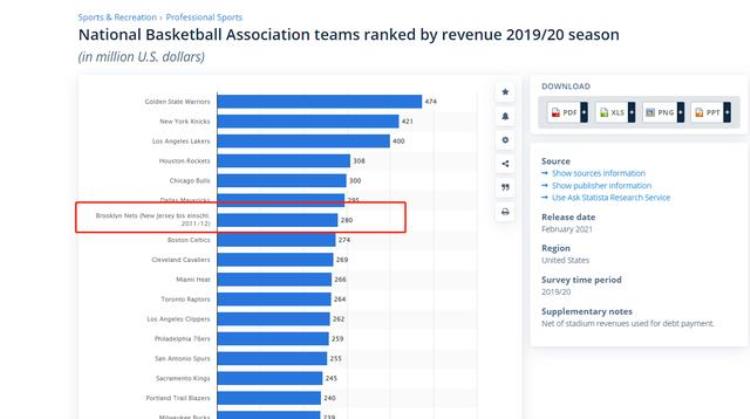Click the share icon
750x419 pixels.
pyautogui.click(x=505, y=164)
